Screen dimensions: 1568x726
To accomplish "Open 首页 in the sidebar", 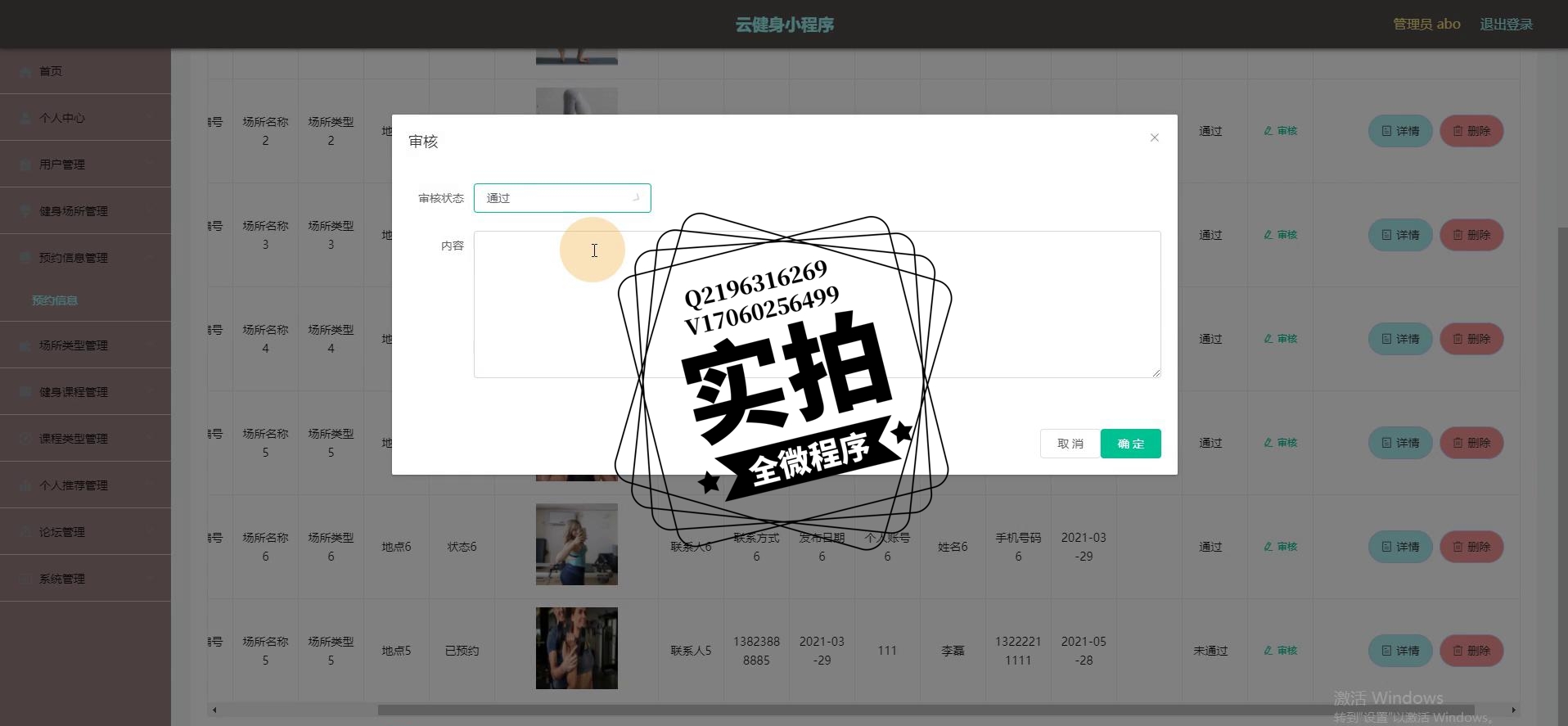I will point(85,71).
